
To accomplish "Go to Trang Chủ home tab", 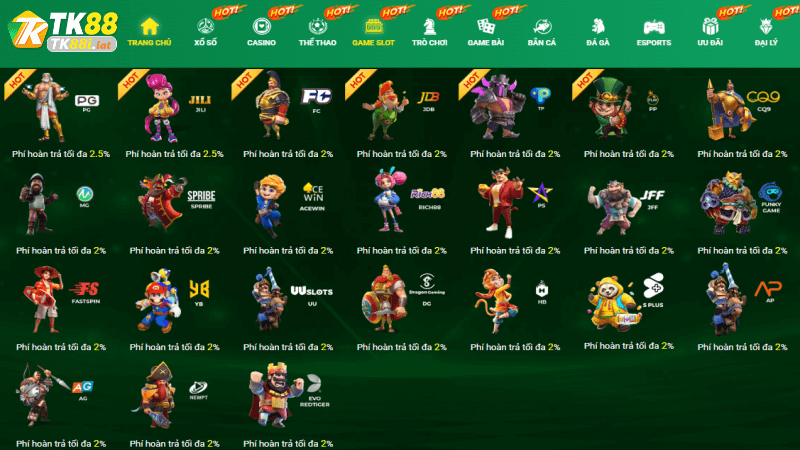I will click(x=149, y=32).
